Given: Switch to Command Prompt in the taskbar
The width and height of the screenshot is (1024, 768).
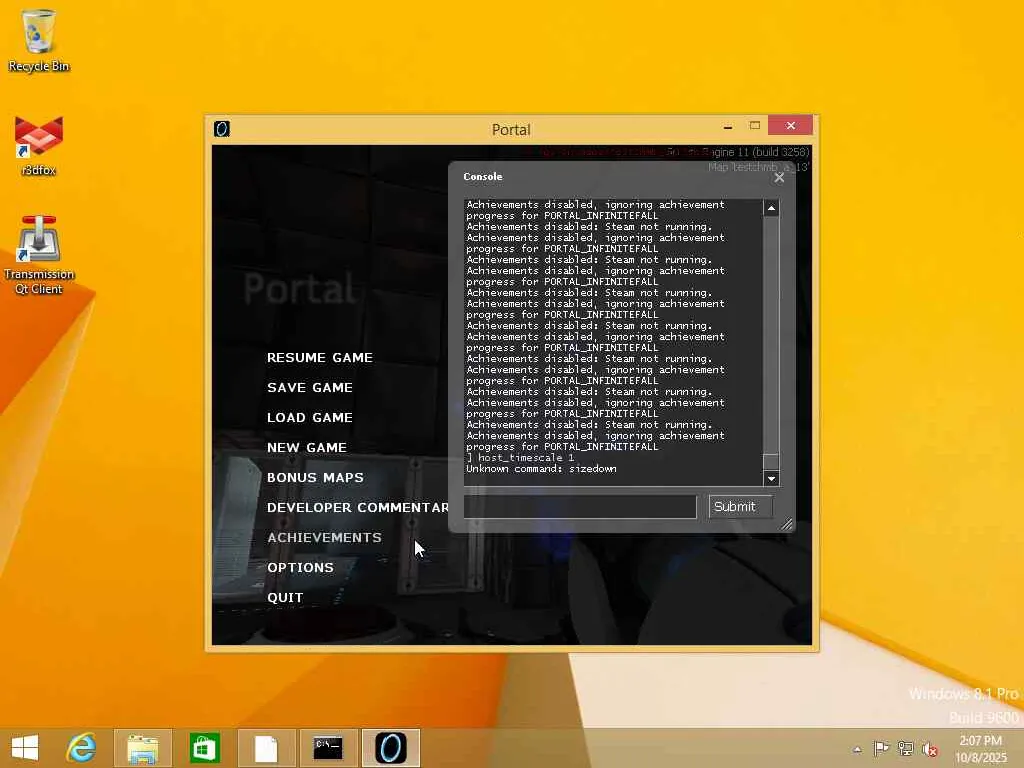Looking at the screenshot, I should tap(328, 748).
